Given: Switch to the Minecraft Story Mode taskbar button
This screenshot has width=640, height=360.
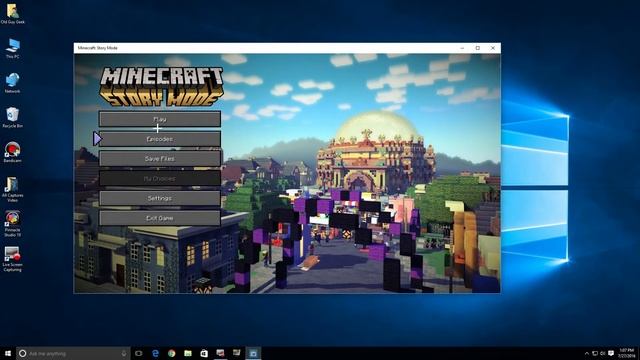Looking at the screenshot, I should coord(253,353).
